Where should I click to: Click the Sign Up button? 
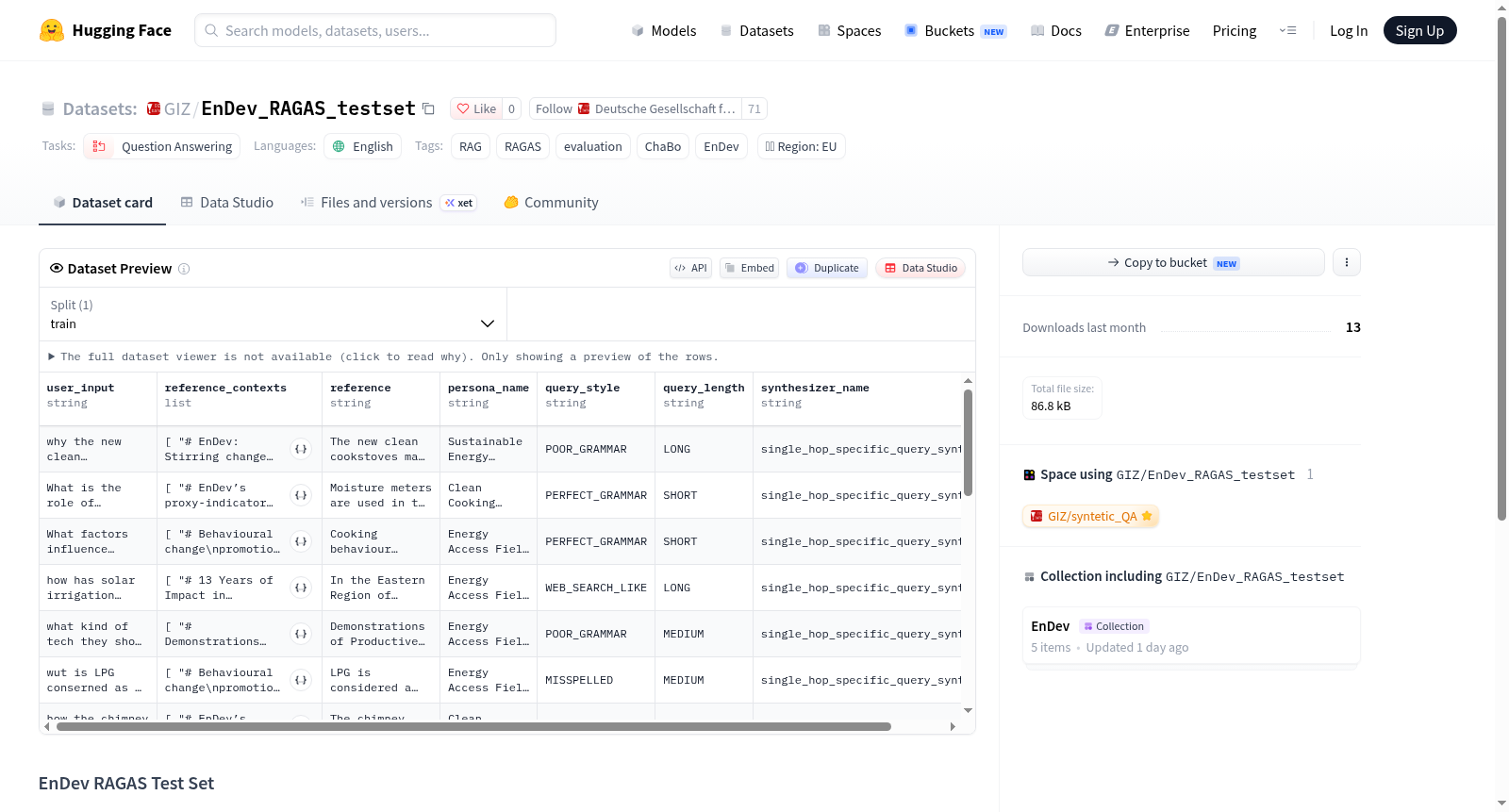click(x=1420, y=30)
